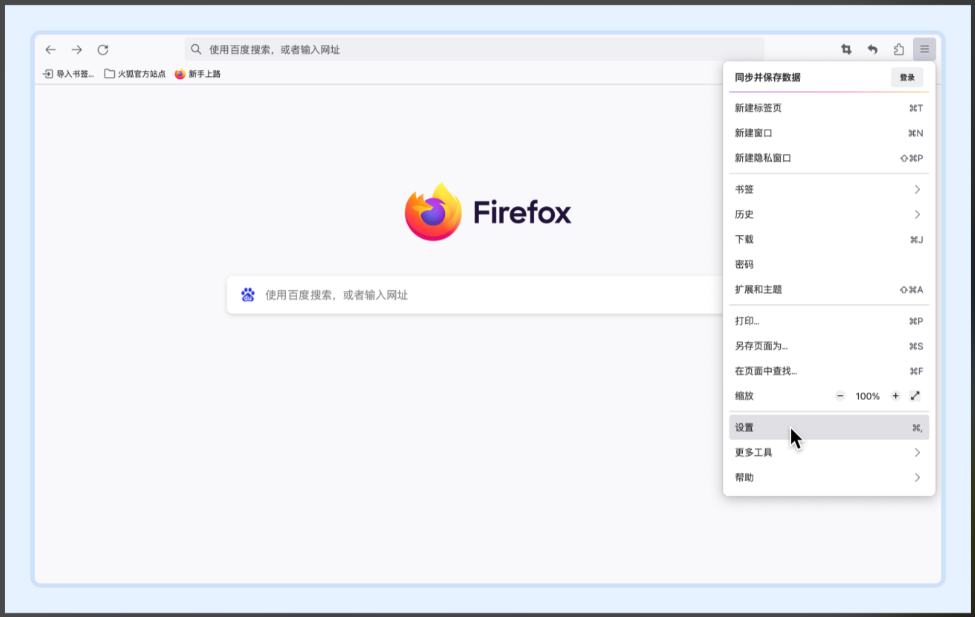Click 同步并保存数据 header in menu

click(767, 77)
